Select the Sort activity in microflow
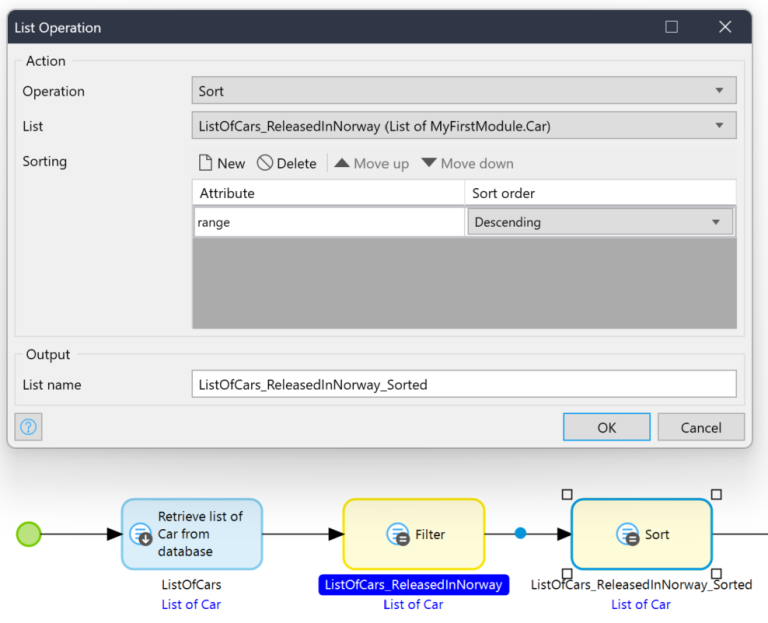768x623 pixels. [642, 534]
